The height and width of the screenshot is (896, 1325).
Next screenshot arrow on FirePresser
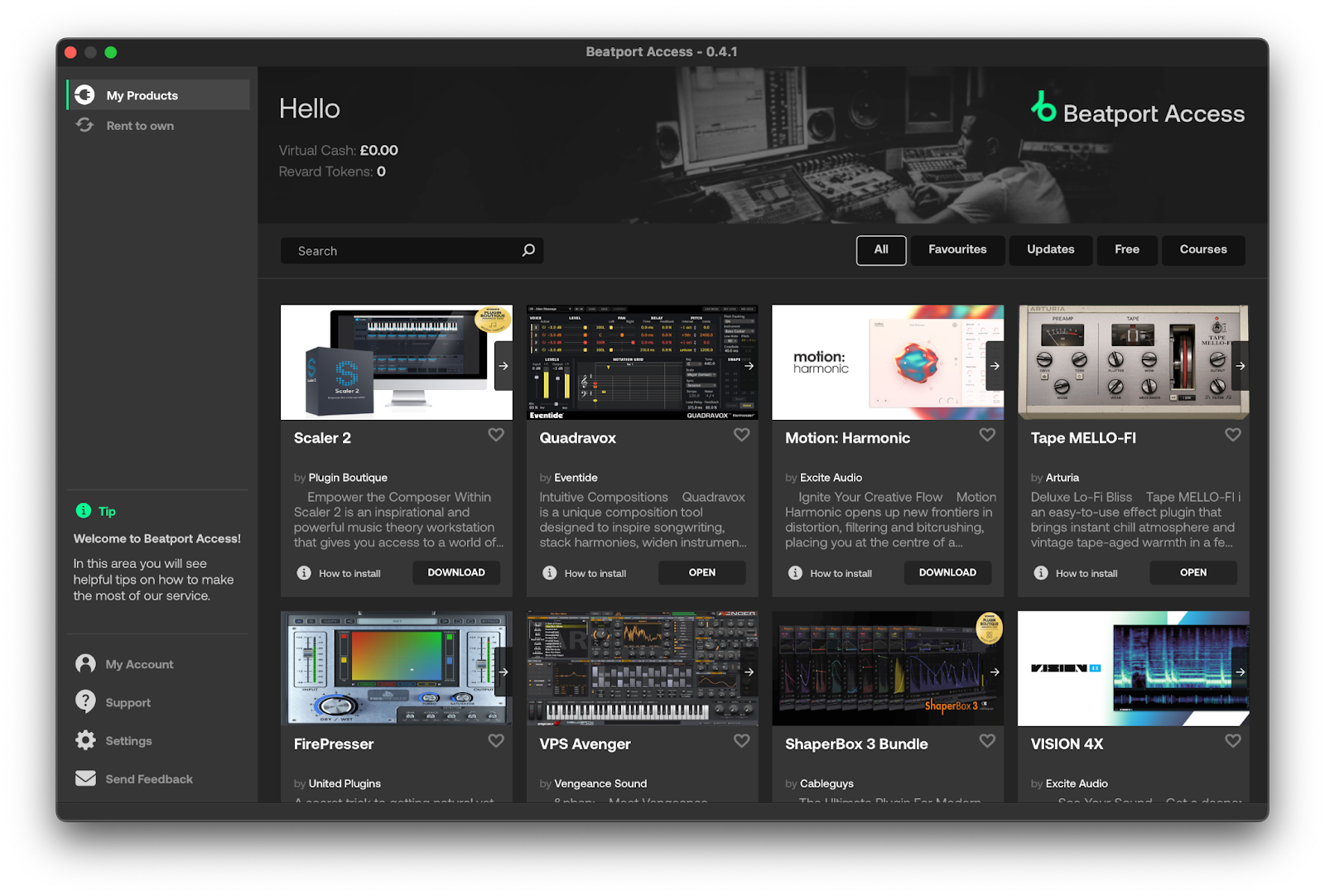coord(503,672)
